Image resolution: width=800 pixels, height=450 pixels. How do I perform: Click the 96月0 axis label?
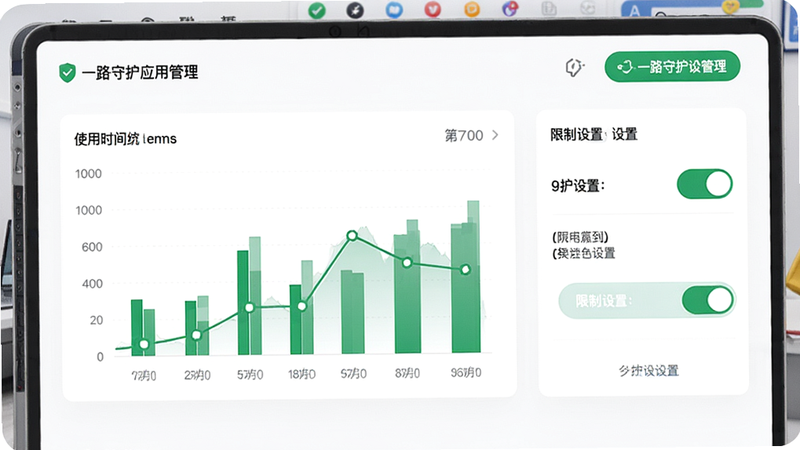(x=465, y=373)
